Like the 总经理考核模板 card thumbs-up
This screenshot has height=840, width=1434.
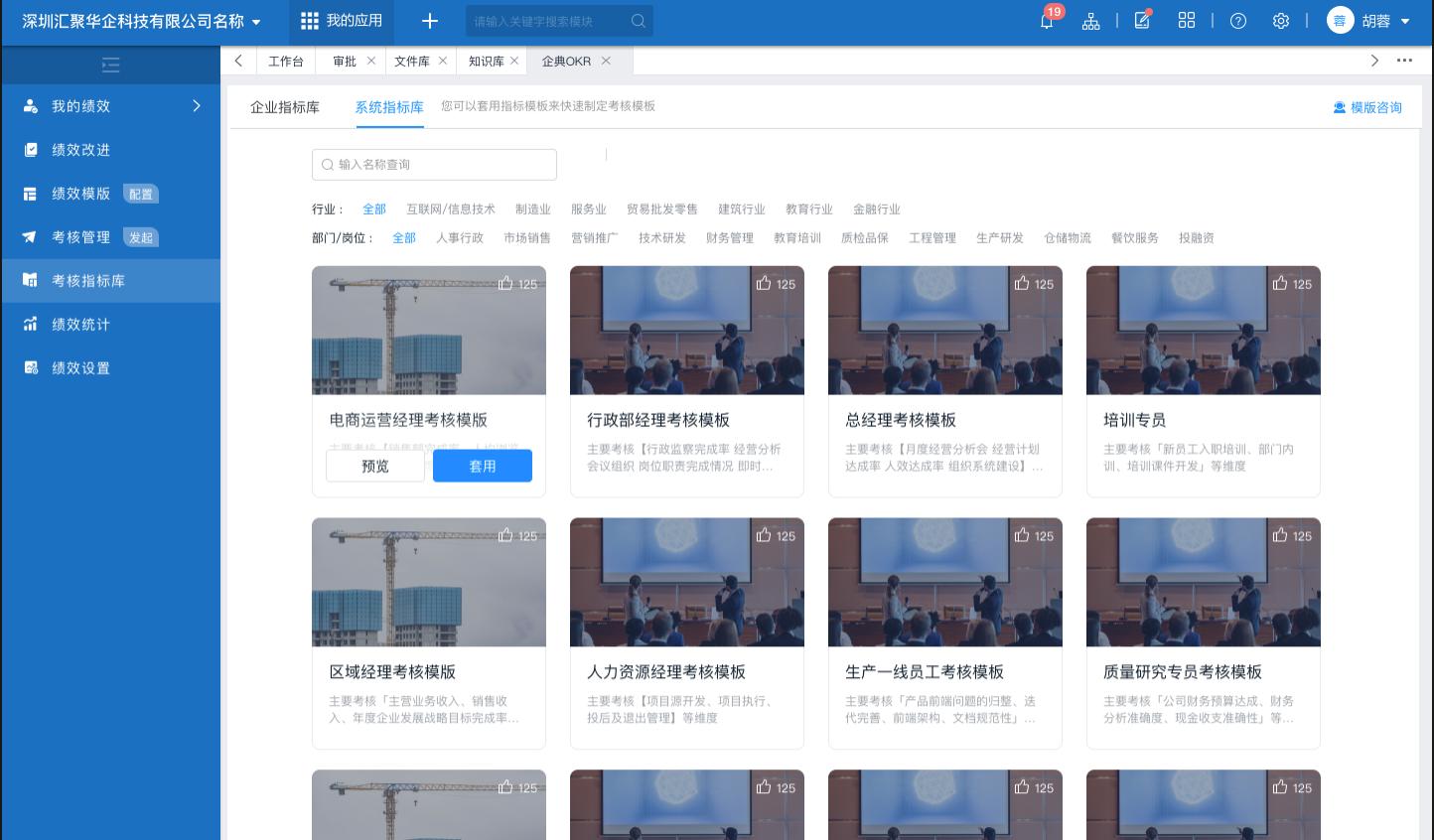point(1022,283)
